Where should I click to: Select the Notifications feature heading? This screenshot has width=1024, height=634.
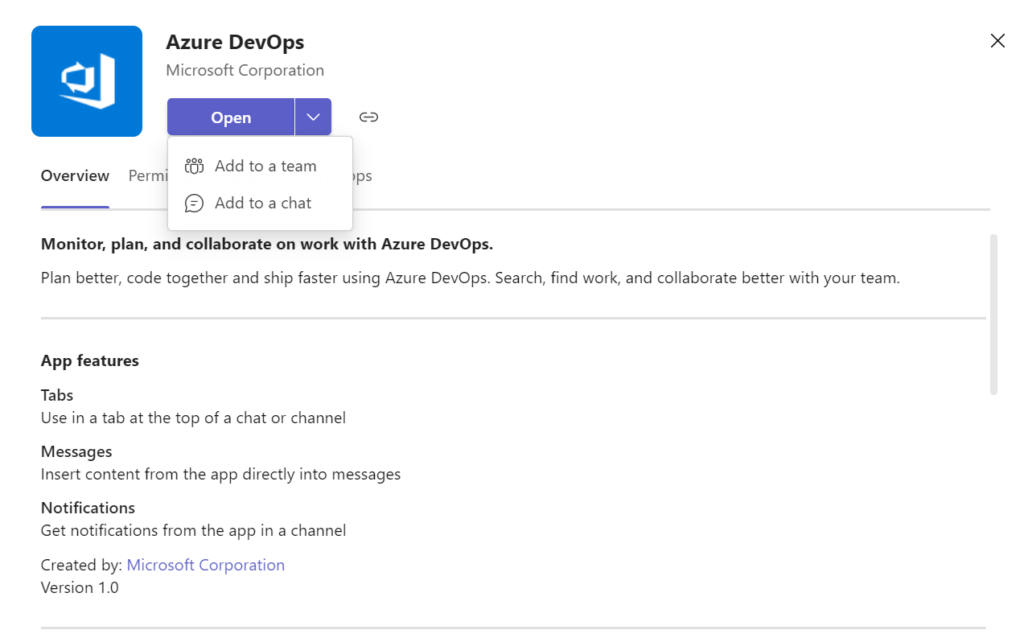click(x=88, y=507)
